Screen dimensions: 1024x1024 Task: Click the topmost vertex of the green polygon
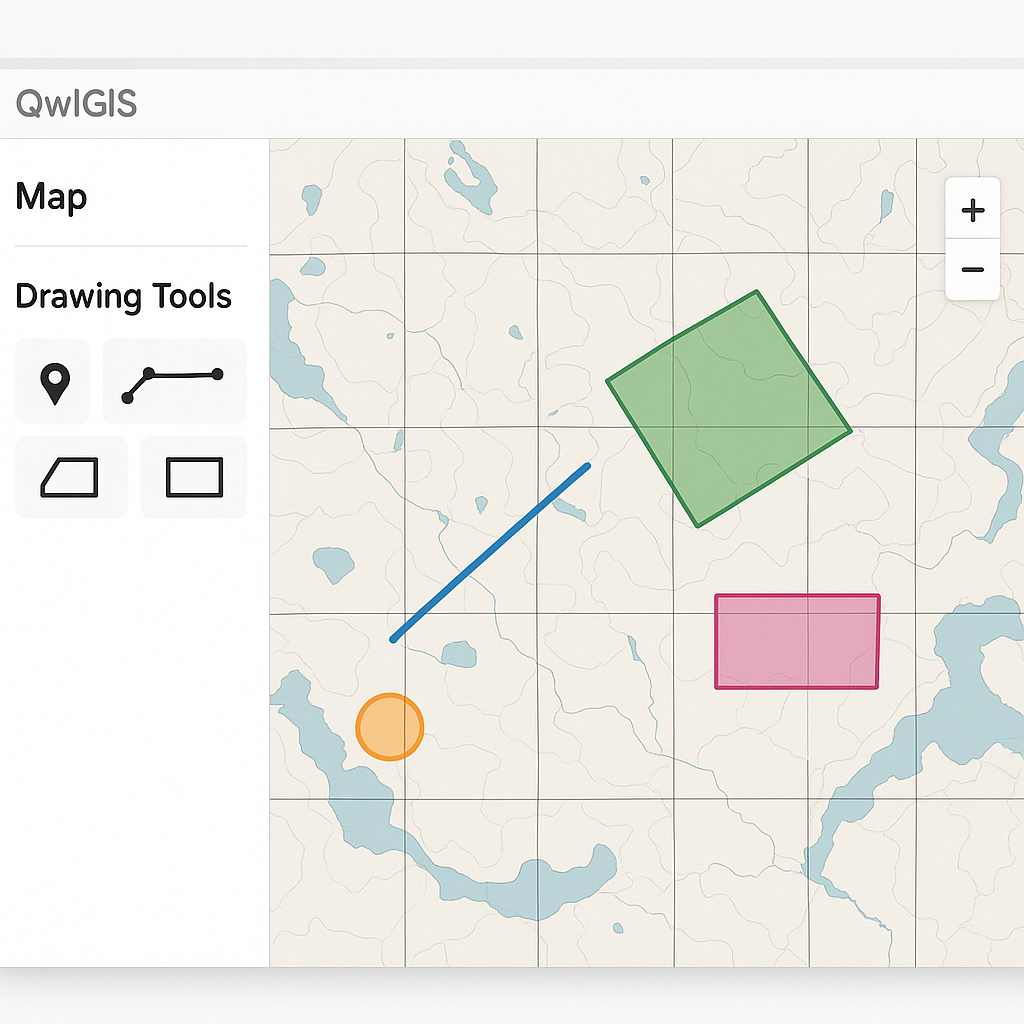[x=757, y=292]
